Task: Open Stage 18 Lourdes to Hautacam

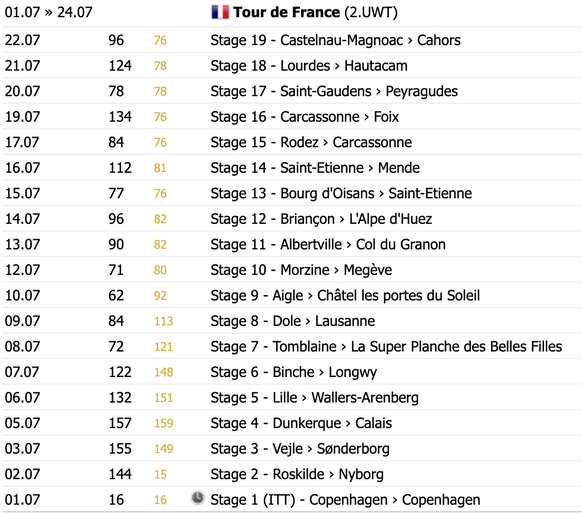Action: 309,66
